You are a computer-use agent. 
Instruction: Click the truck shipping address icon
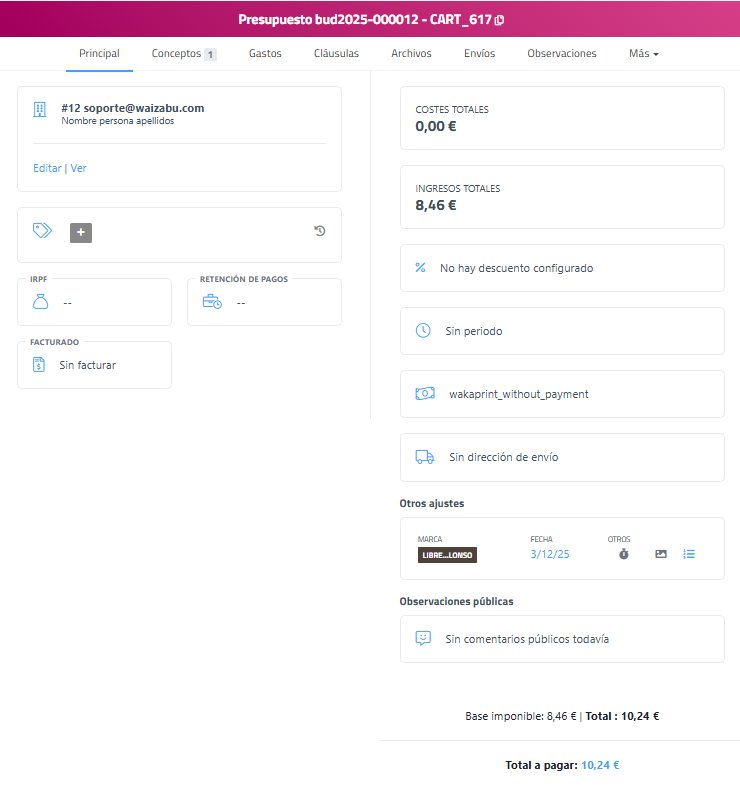pos(424,457)
